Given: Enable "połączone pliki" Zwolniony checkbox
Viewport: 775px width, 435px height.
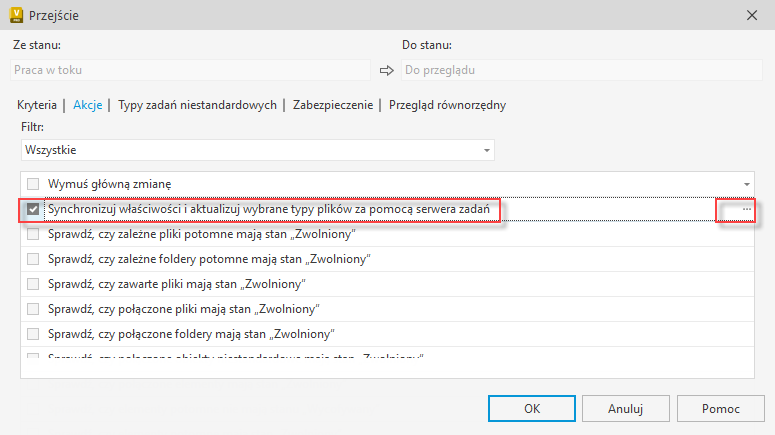Looking at the screenshot, I should [x=34, y=309].
